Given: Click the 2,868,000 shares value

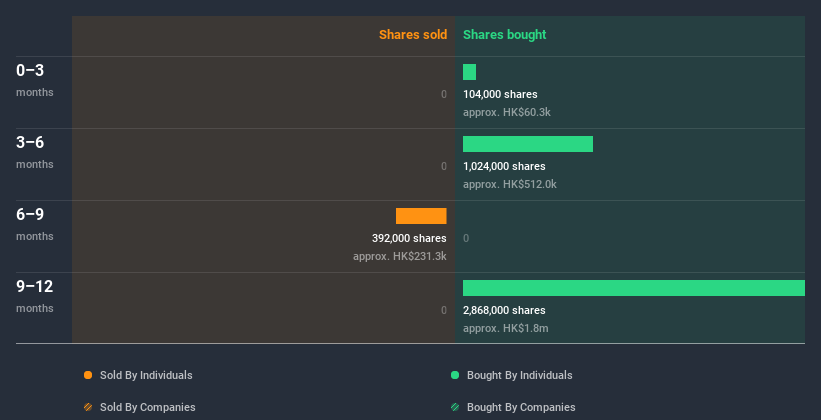Looking at the screenshot, I should click(504, 310).
